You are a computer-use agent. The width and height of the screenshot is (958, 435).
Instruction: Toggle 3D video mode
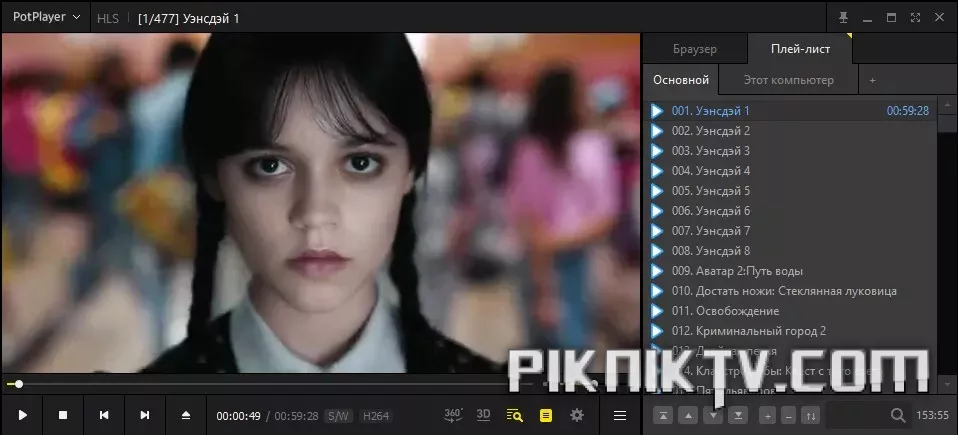point(483,415)
